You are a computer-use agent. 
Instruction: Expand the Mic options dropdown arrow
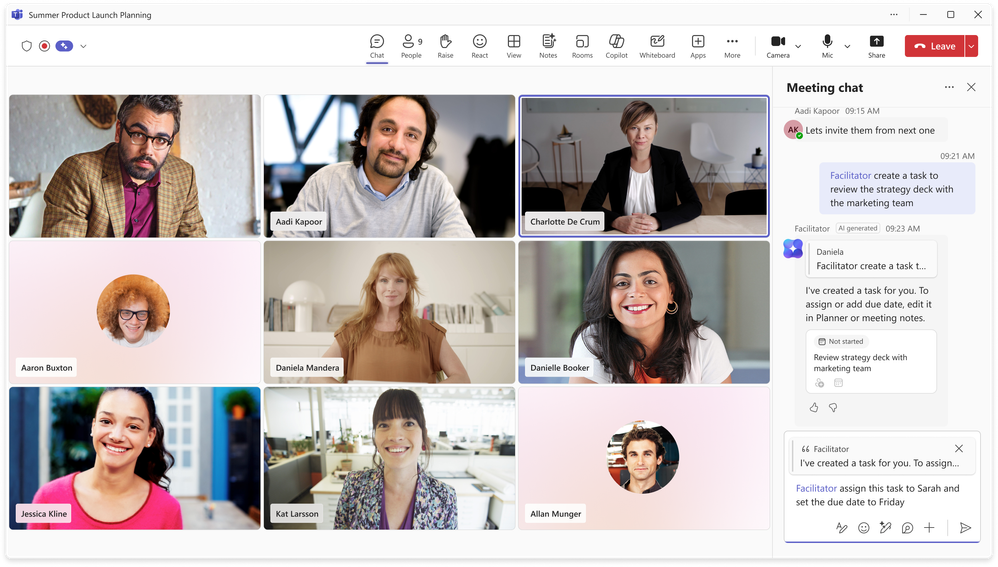tap(847, 46)
